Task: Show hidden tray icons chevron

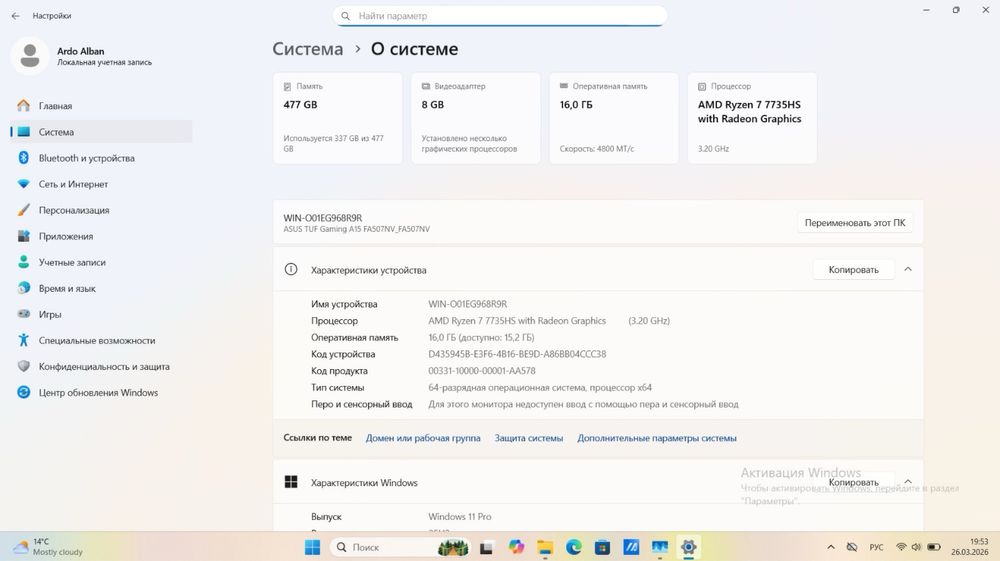Action: coord(830,547)
